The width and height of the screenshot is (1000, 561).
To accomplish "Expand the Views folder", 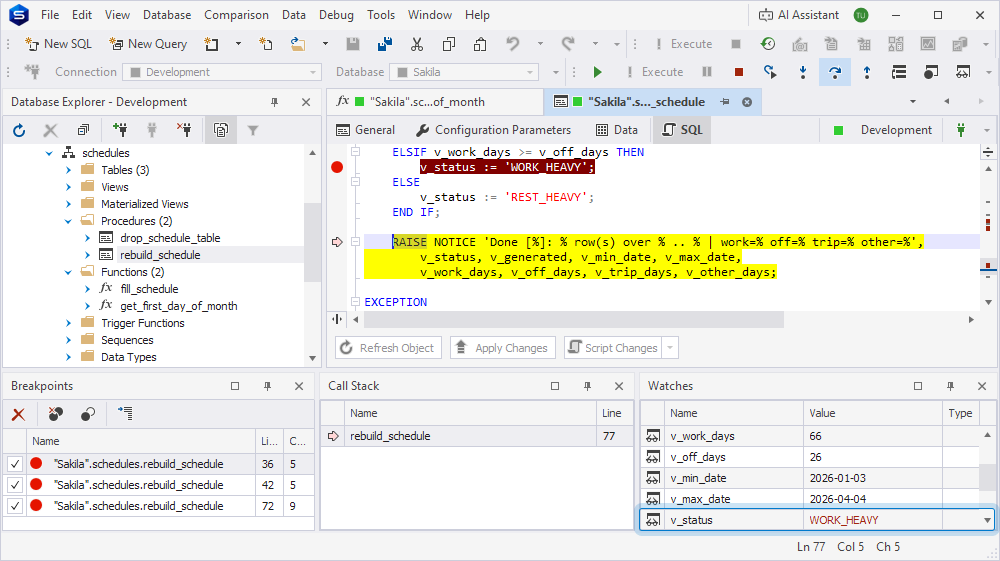I will (68, 187).
